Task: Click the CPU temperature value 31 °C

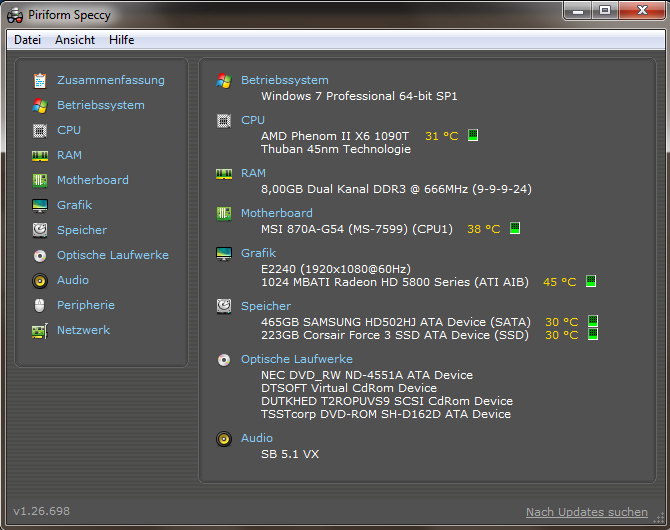Action: (x=441, y=136)
